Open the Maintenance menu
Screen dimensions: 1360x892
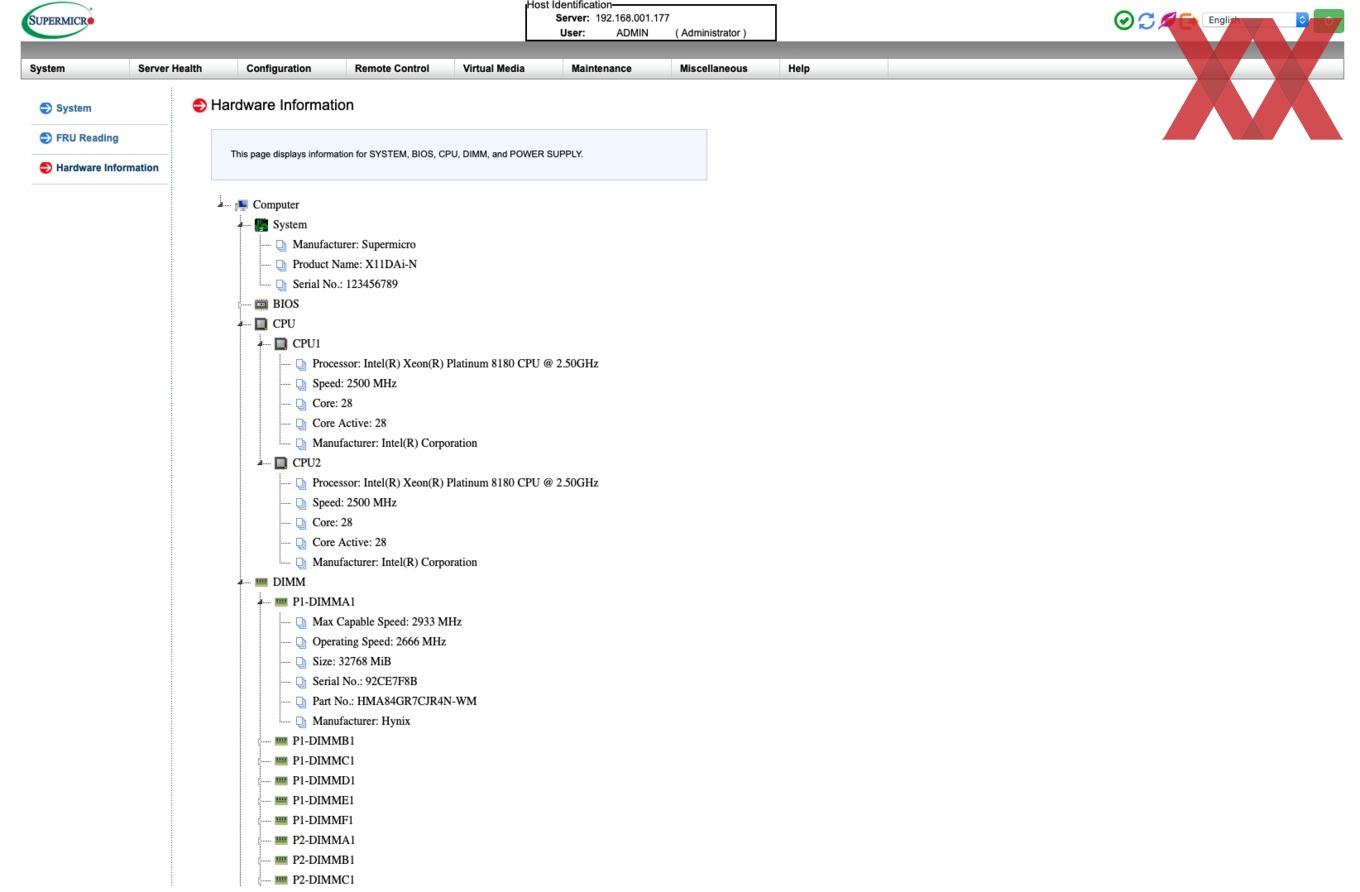(617, 69)
